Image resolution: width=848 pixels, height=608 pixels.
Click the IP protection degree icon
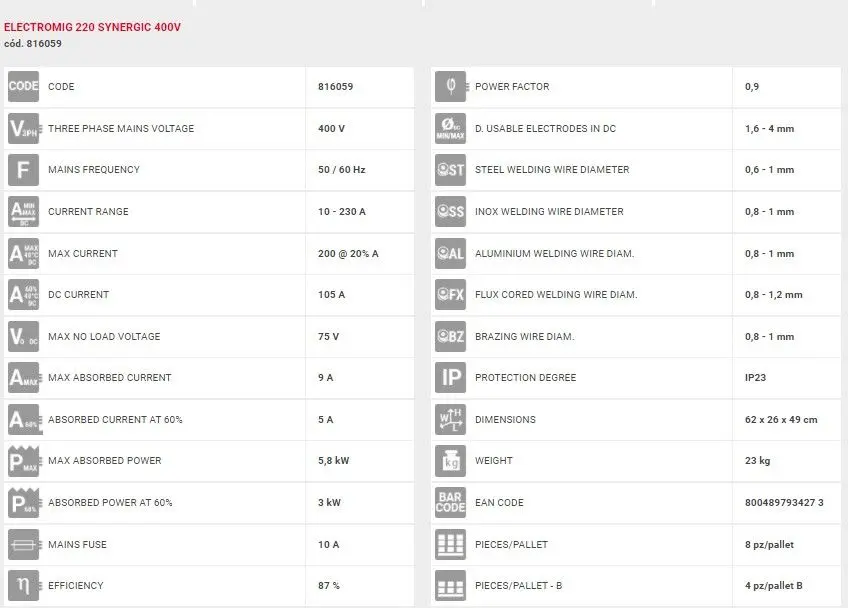(450, 378)
